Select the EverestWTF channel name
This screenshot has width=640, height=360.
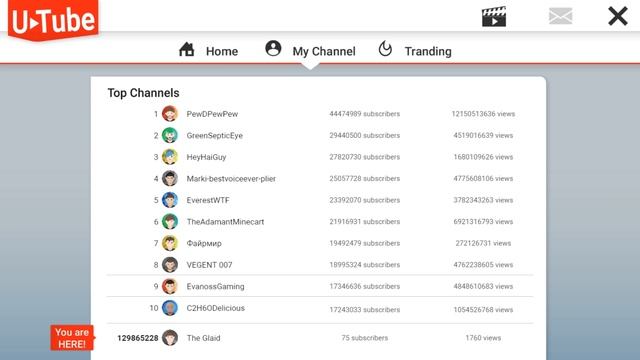208,200
